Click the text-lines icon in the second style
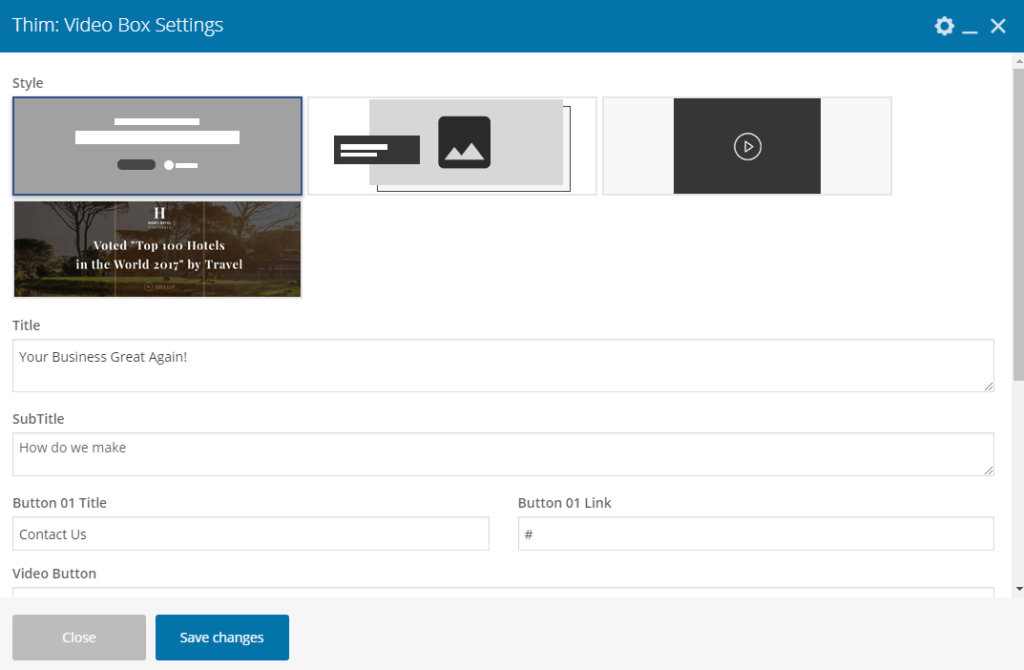Image resolution: width=1024 pixels, height=670 pixels. click(x=376, y=148)
